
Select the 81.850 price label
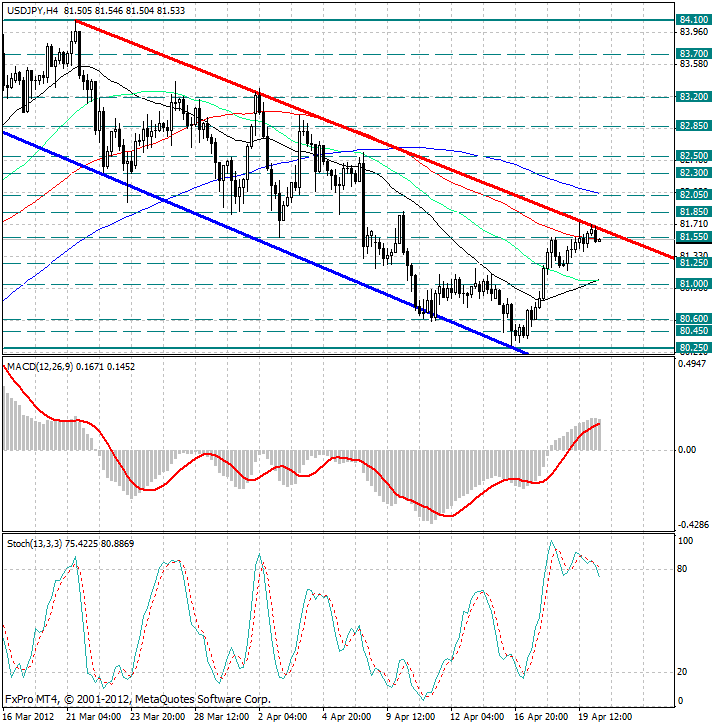[x=694, y=211]
